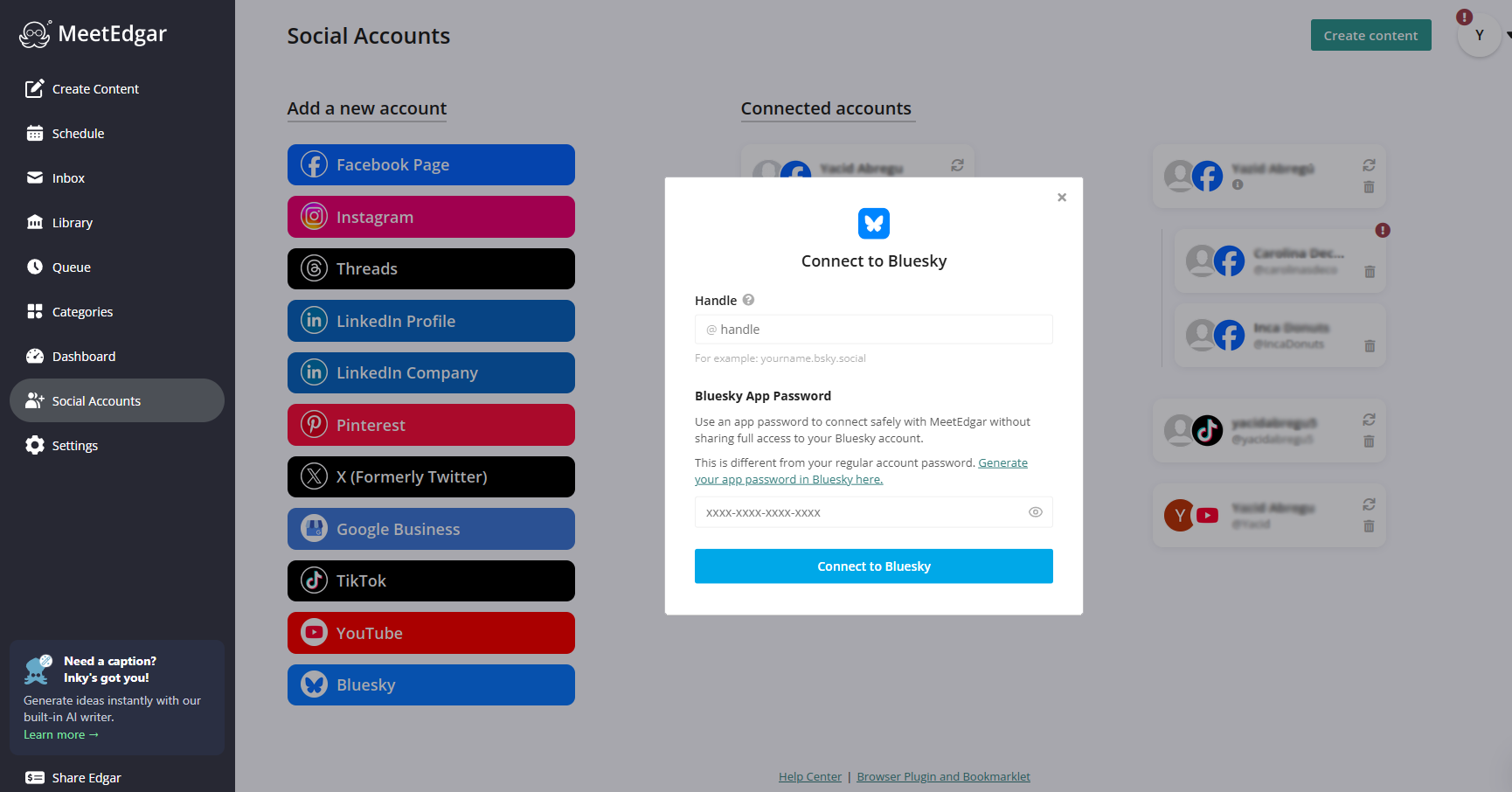
Task: Click the Create content button
Action: coord(1370,35)
